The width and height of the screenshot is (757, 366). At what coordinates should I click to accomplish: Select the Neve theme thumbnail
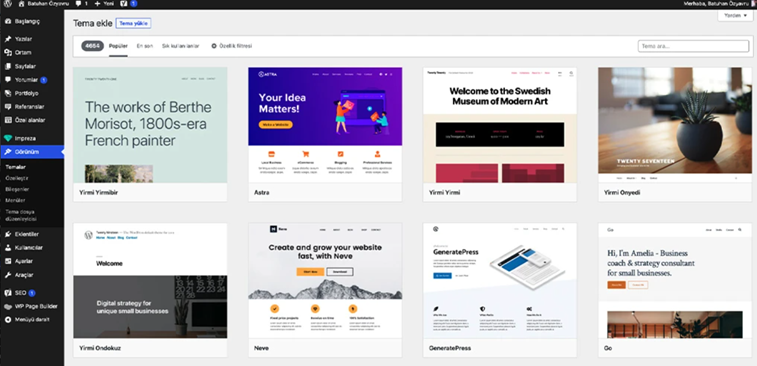pyautogui.click(x=325, y=281)
